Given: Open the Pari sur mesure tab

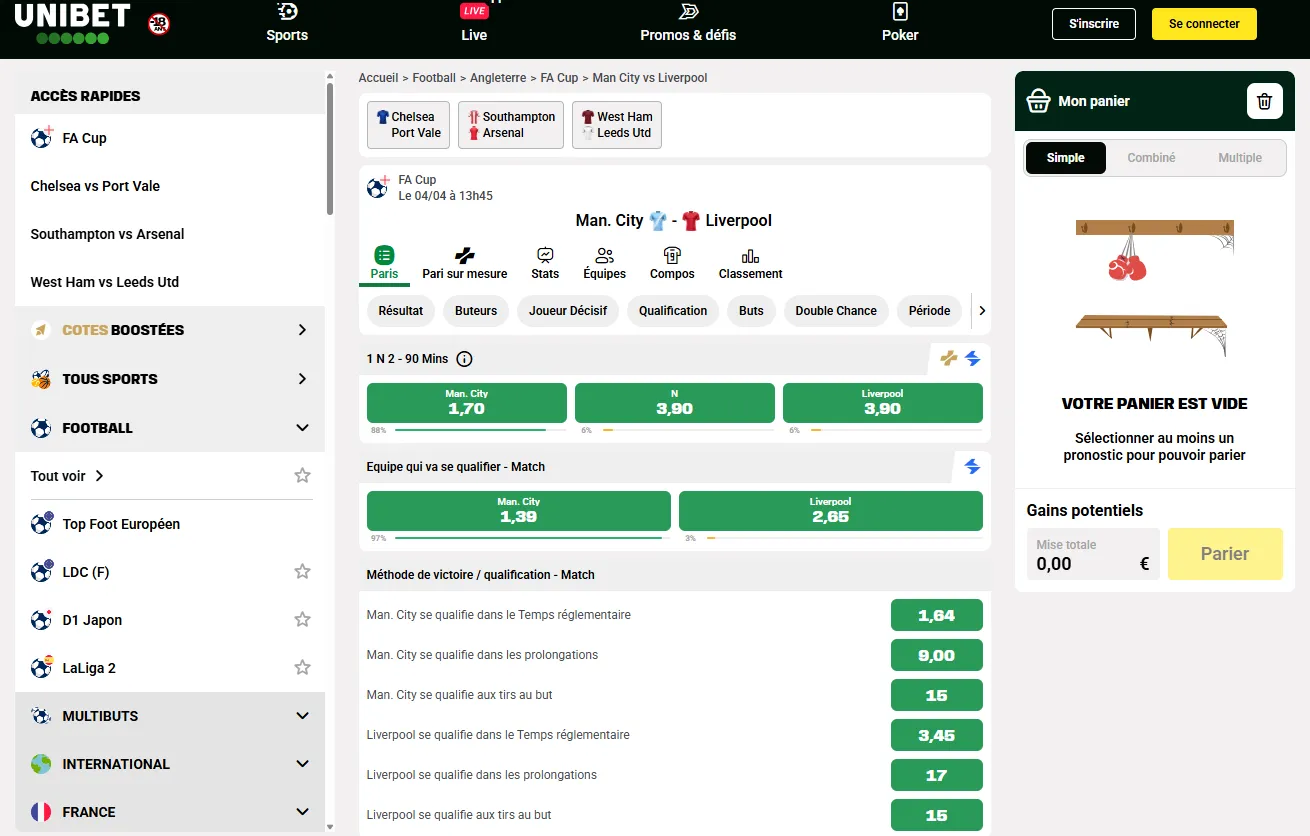Looking at the screenshot, I should point(464,264).
